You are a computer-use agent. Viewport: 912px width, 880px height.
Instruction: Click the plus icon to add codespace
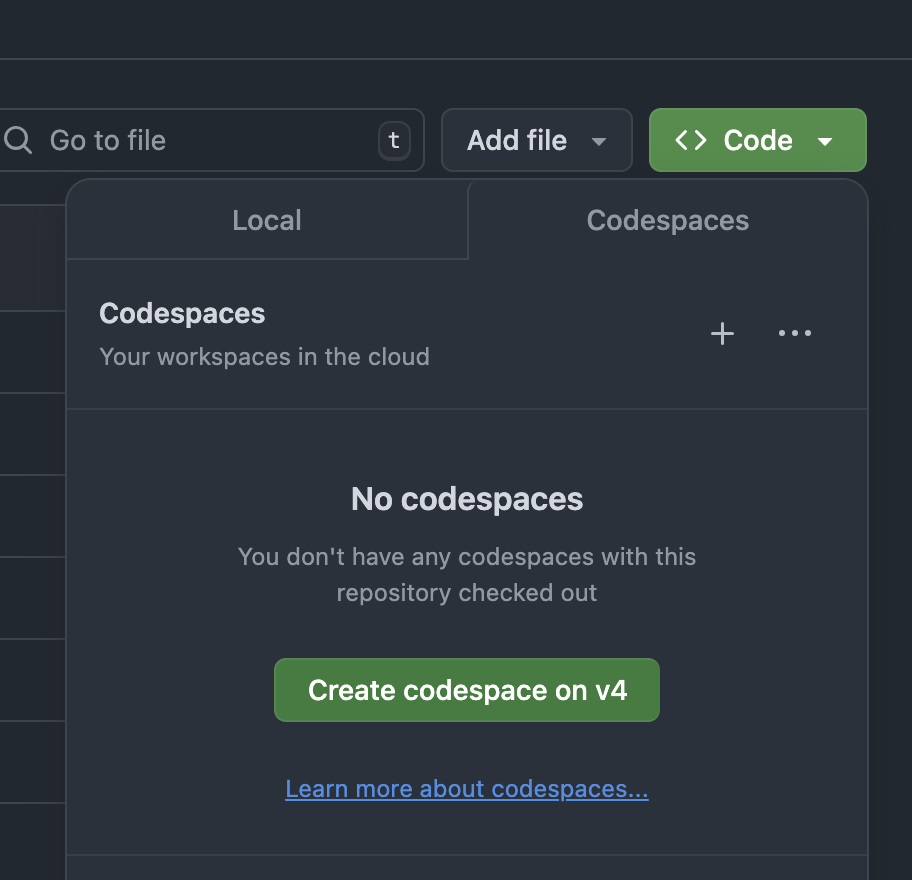click(722, 334)
